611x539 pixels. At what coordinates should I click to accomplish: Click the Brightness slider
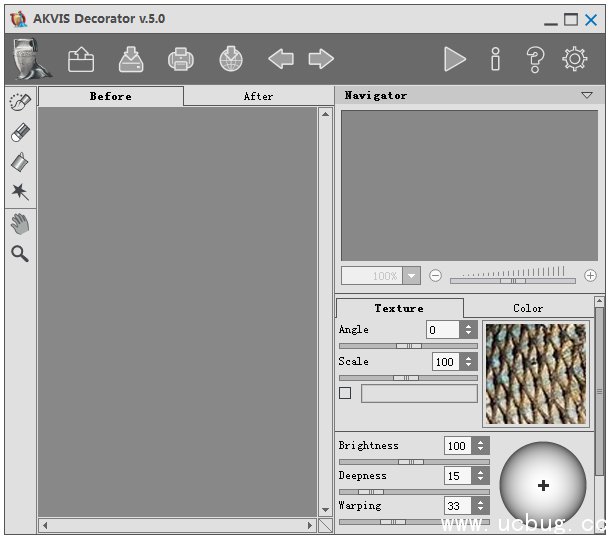[x=408, y=462]
